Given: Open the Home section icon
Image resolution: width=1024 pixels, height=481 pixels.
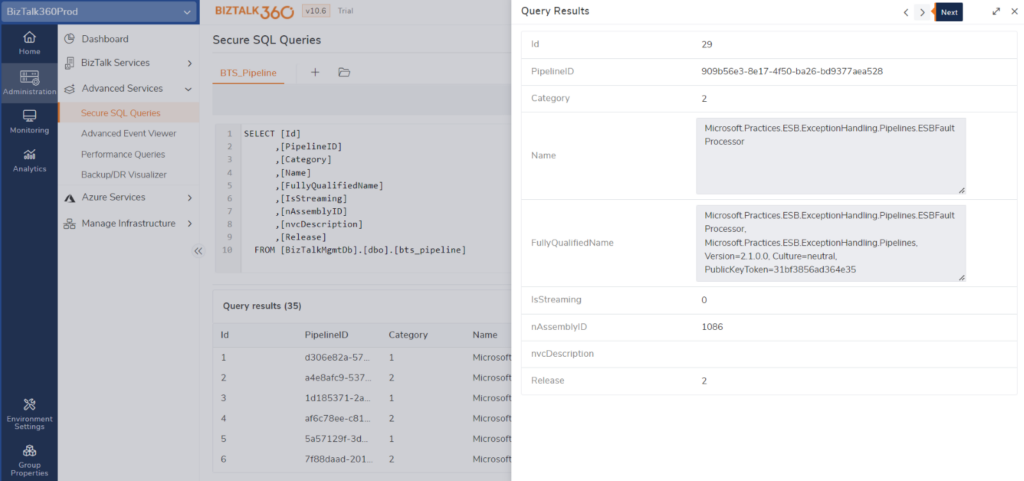Looking at the screenshot, I should pos(29,38).
